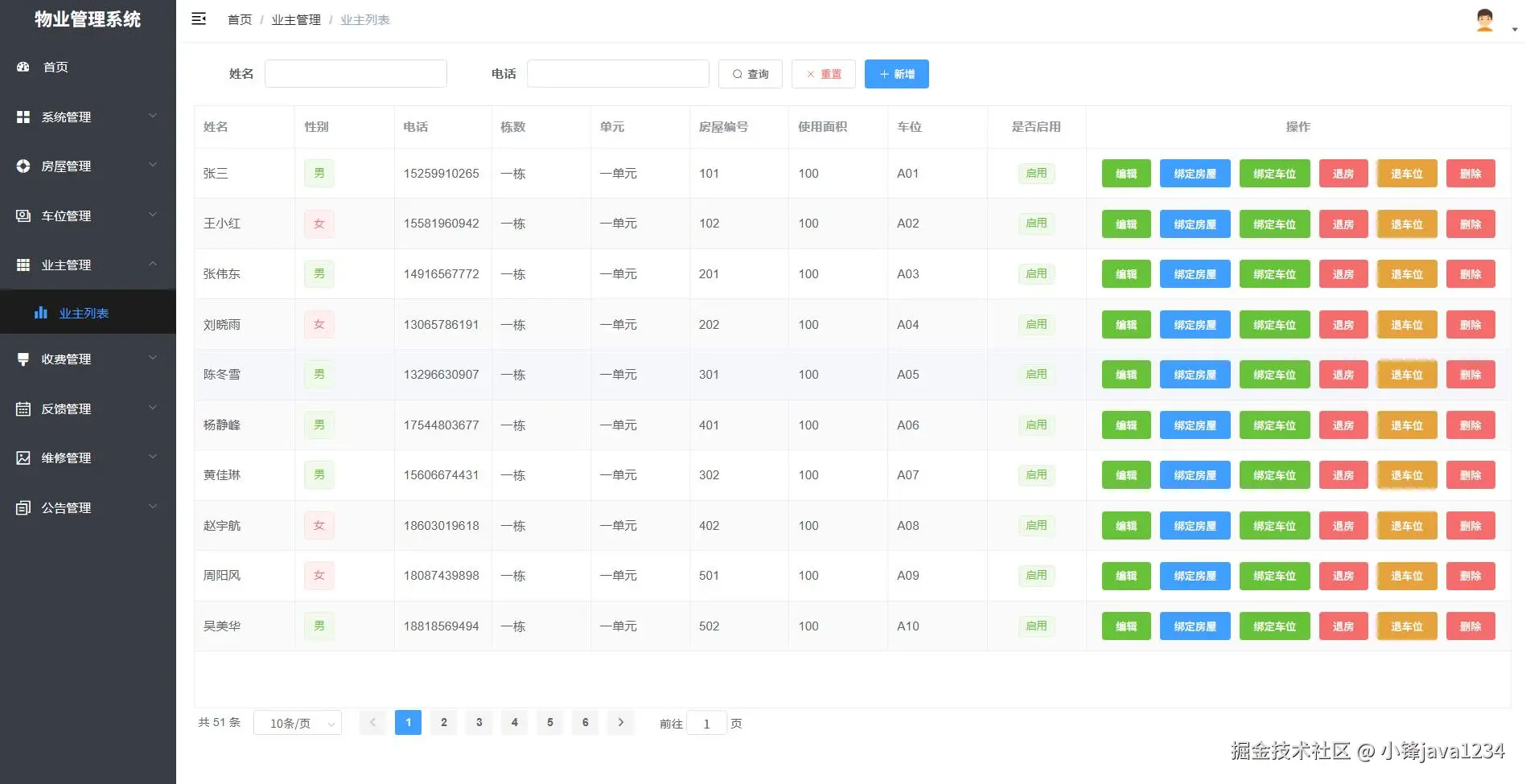
Task: Click 删除 for owner 周阳风
Action: 1470,576
